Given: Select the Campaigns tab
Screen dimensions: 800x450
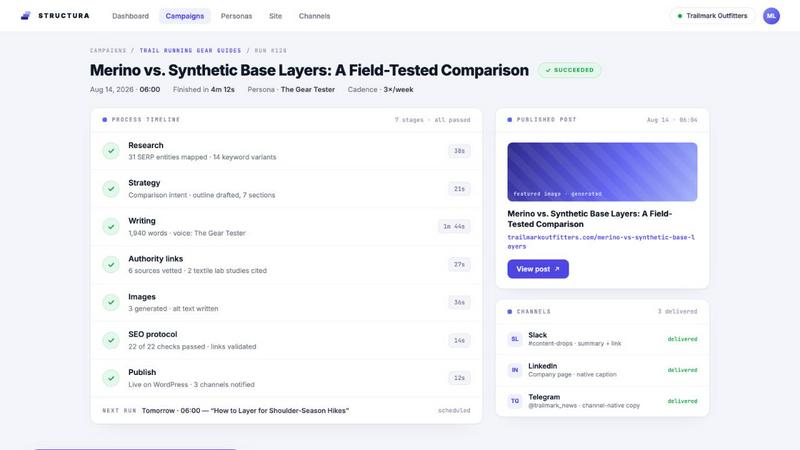Looking at the screenshot, I should (185, 16).
